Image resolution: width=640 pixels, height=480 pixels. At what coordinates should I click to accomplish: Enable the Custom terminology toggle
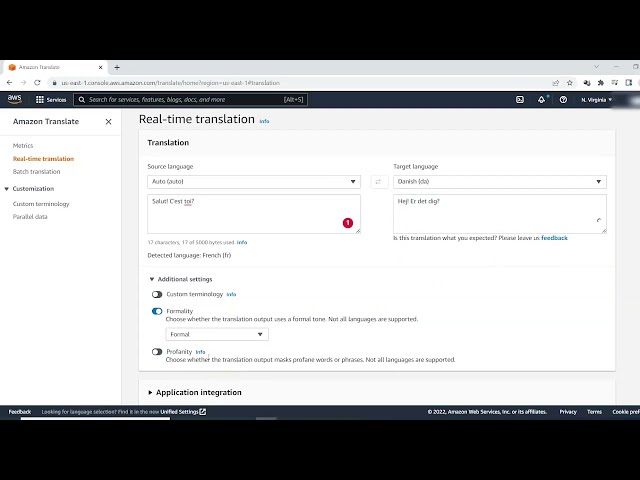[x=157, y=294]
